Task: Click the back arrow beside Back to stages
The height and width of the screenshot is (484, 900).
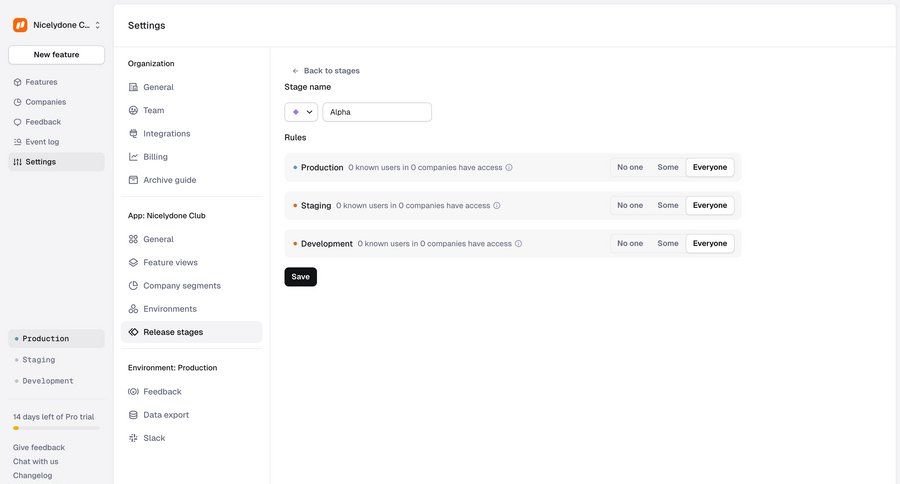Action: tap(295, 71)
